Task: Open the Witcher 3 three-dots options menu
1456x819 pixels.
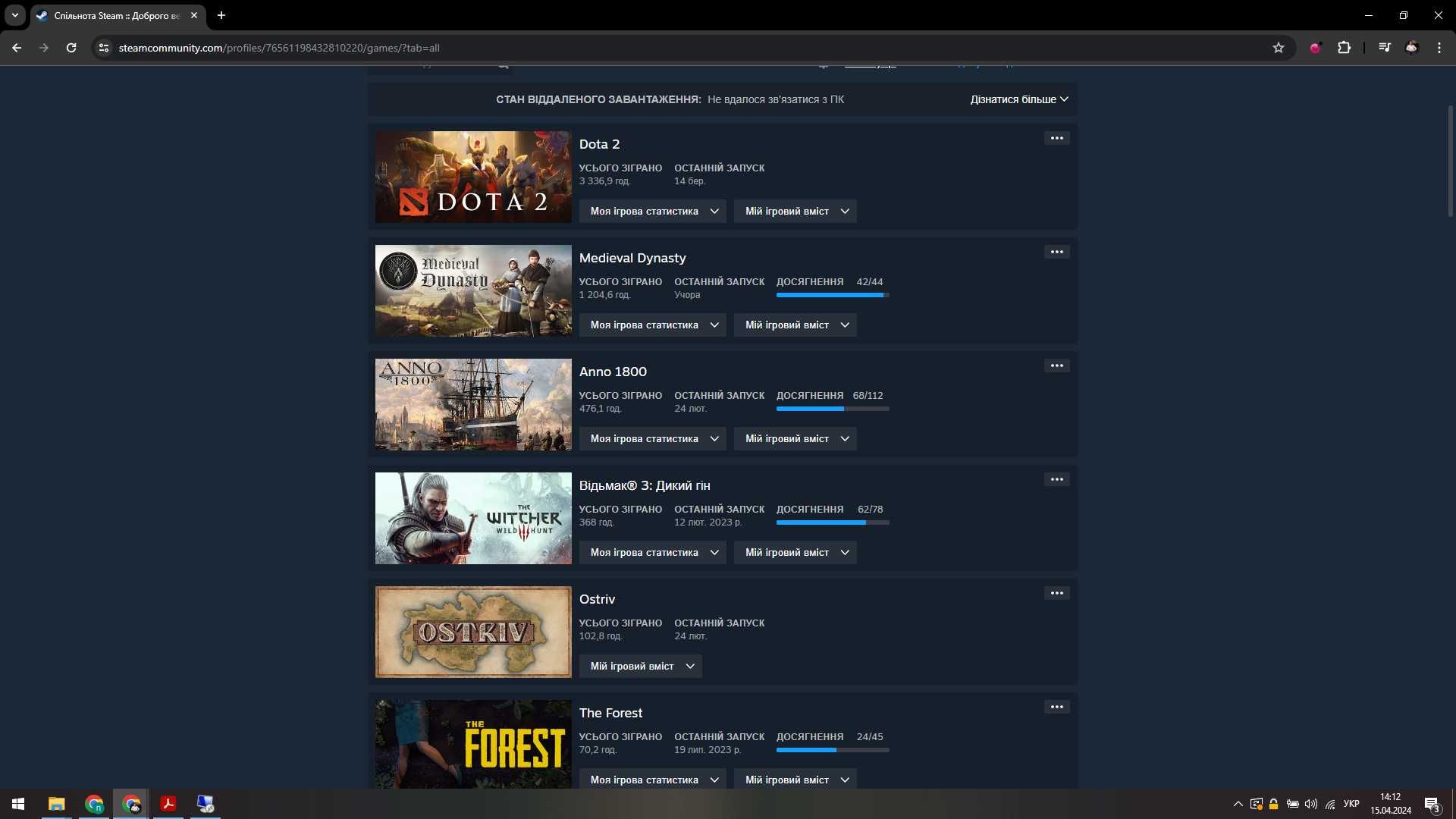Action: point(1056,479)
